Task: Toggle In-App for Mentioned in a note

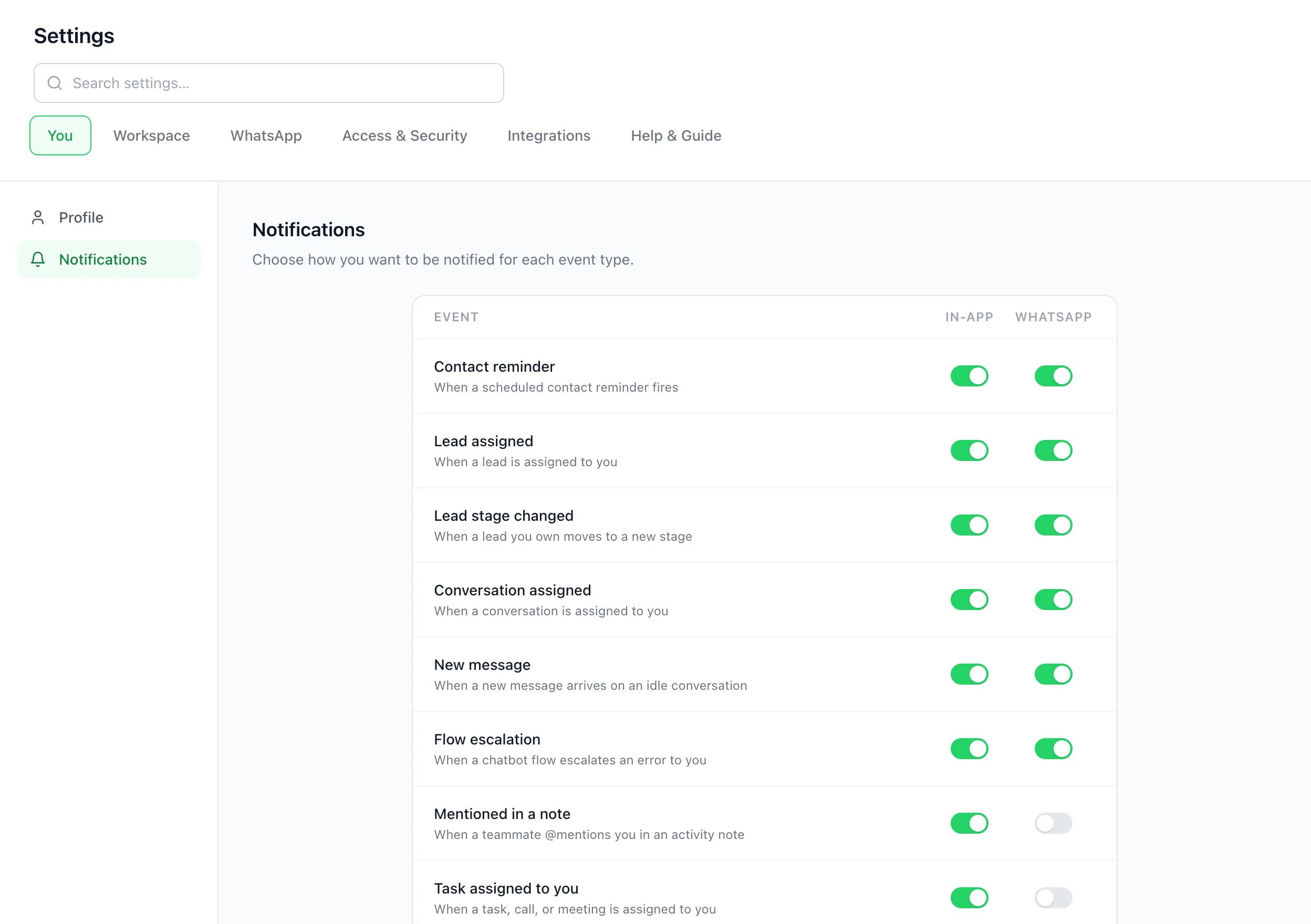Action: pos(969,824)
